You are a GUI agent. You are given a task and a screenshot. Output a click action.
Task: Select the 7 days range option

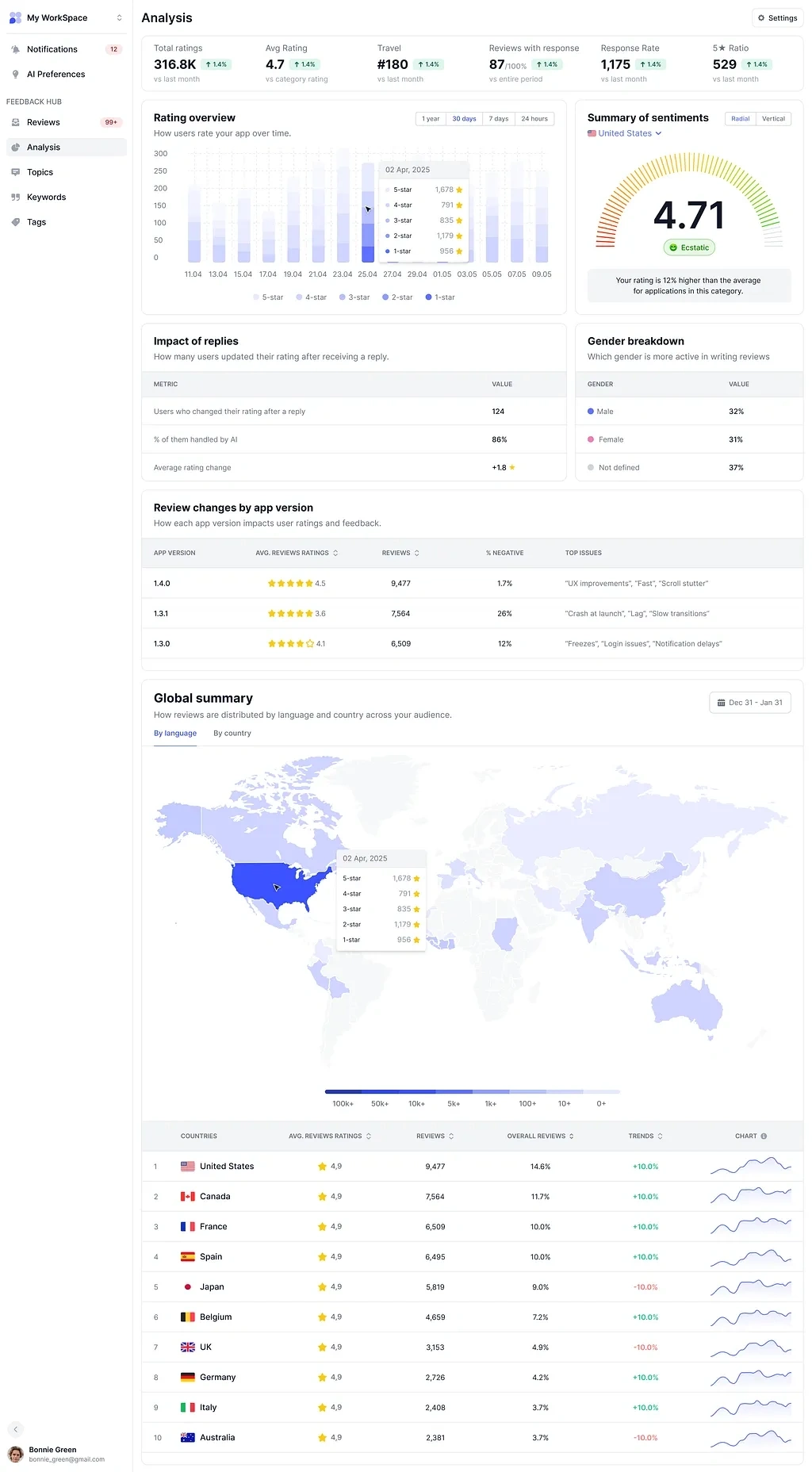point(499,119)
